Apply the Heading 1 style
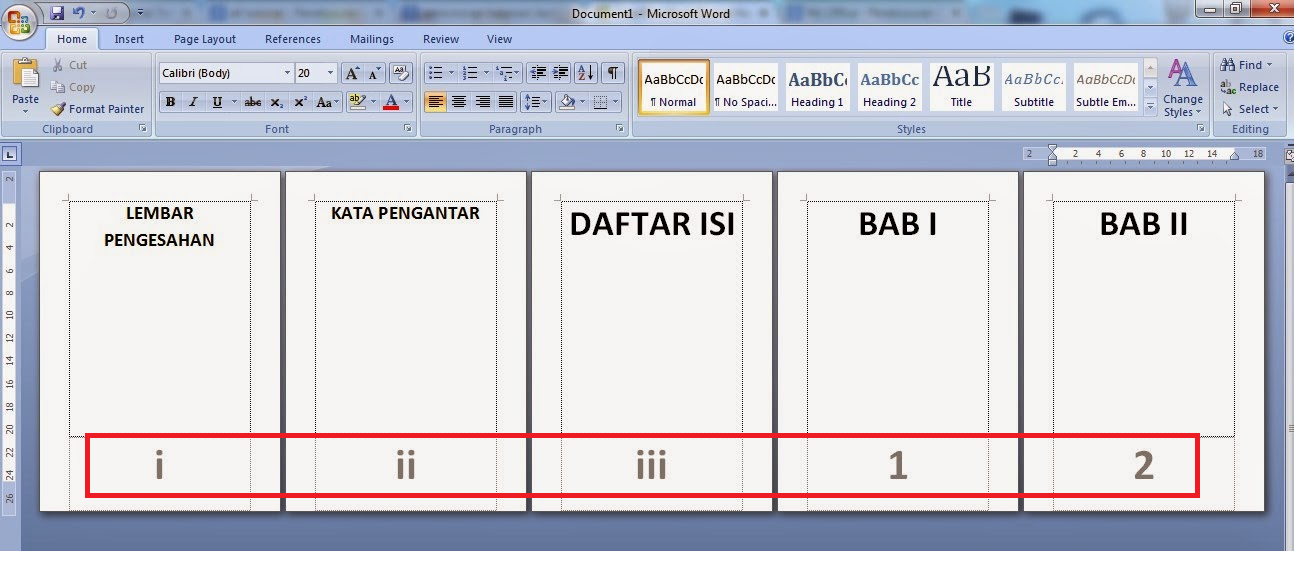The height and width of the screenshot is (570, 1294). click(817, 87)
